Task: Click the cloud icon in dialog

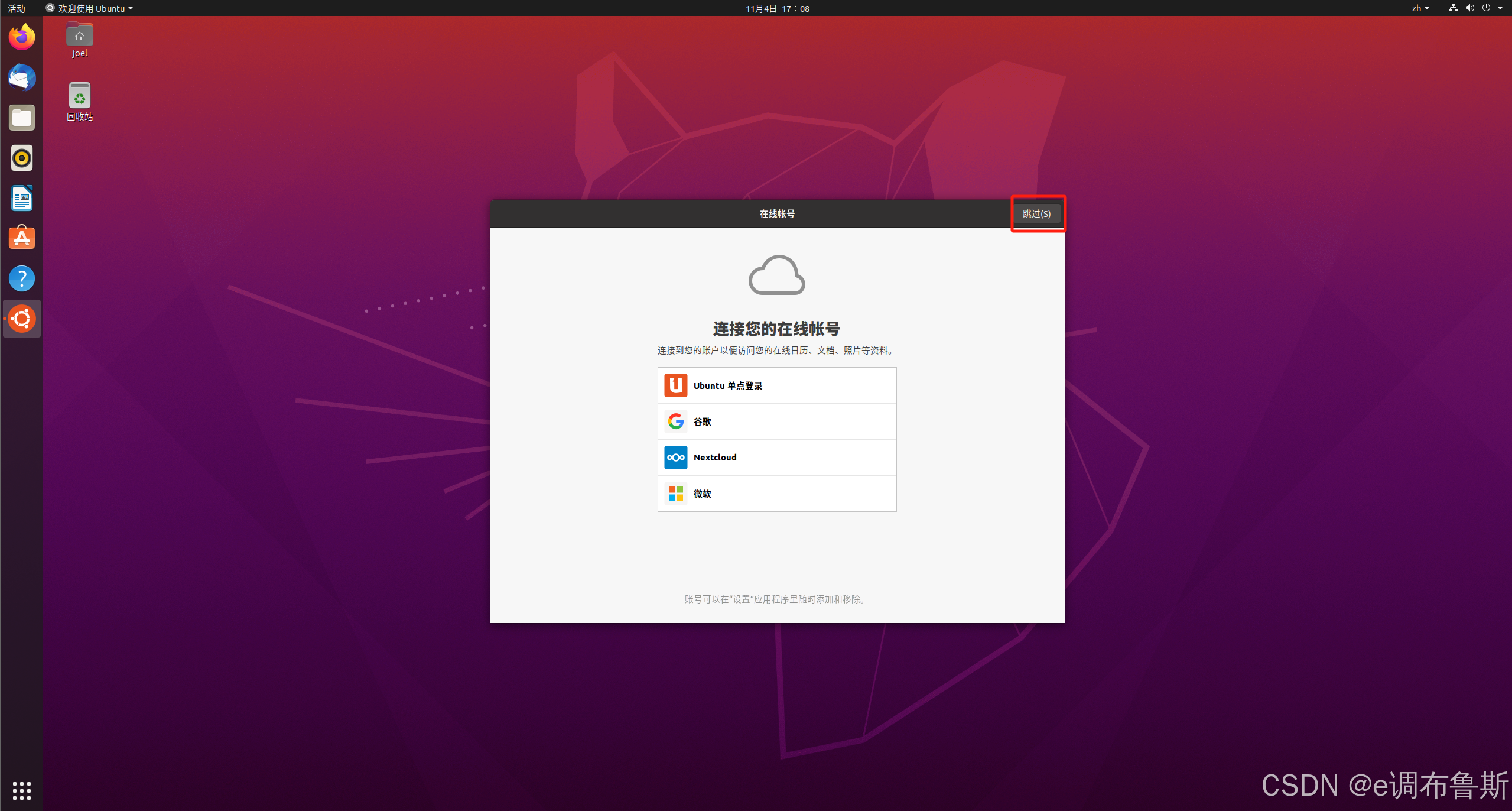Action: 777,275
